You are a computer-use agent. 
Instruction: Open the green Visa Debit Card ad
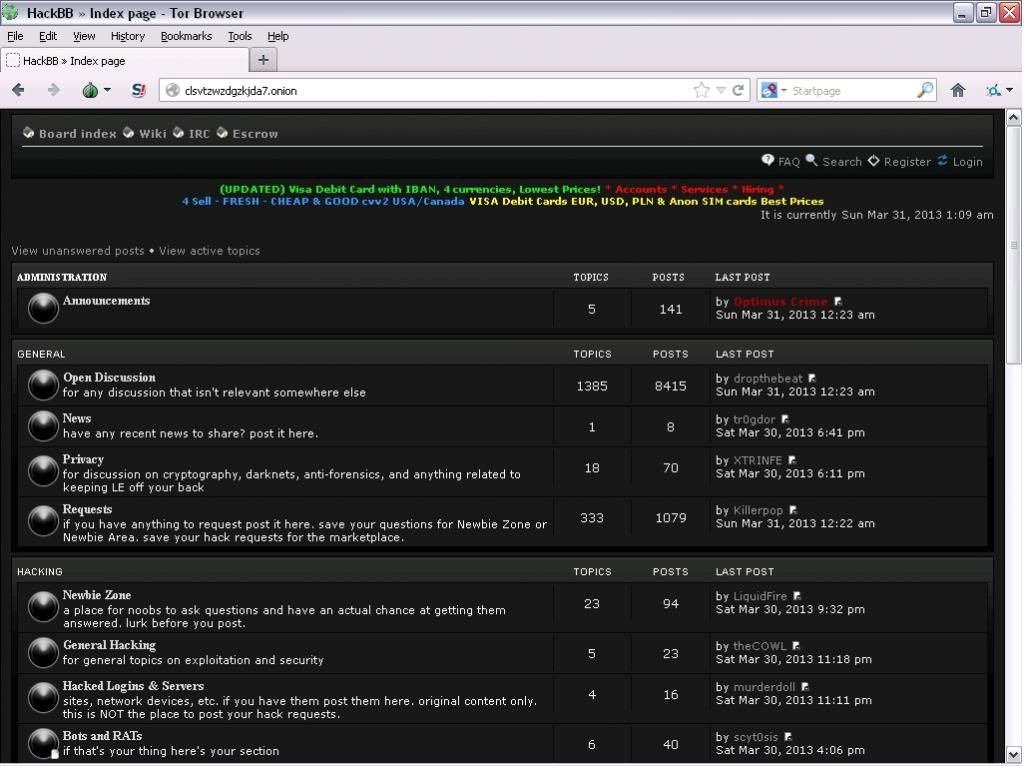(x=409, y=189)
